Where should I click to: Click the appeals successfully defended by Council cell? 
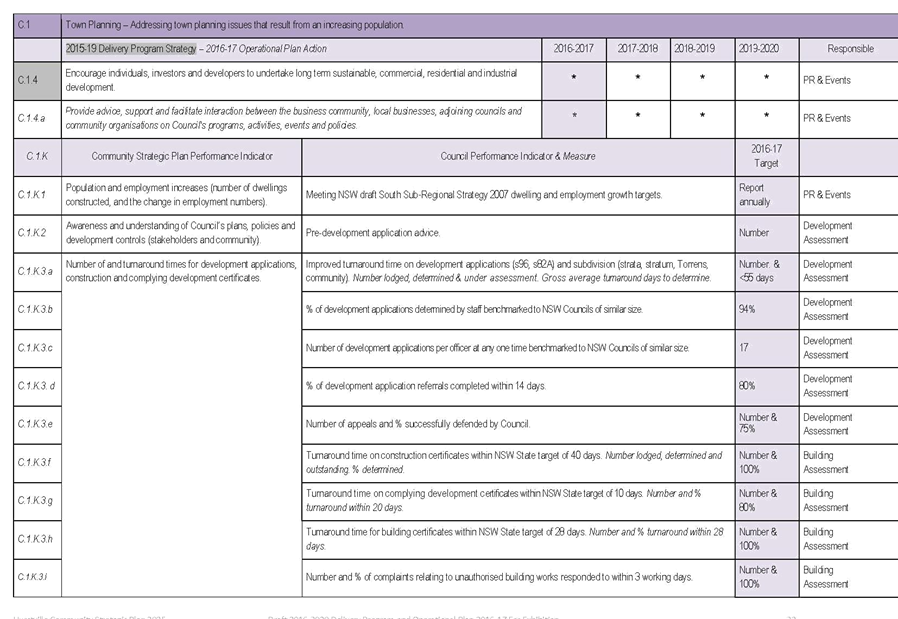point(518,423)
